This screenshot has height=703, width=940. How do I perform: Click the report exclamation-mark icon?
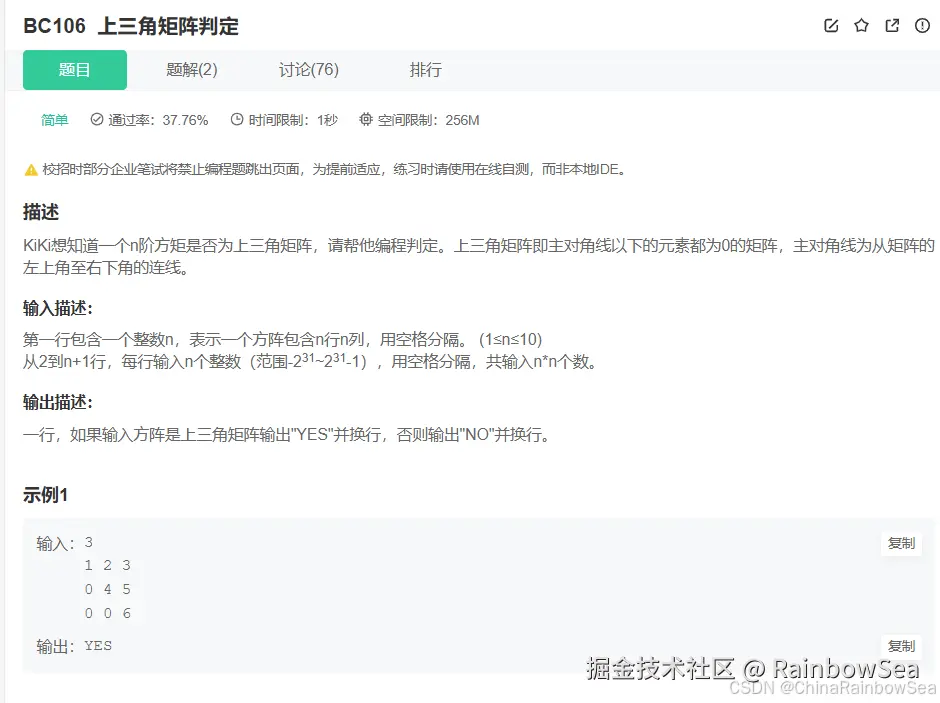[x=921, y=27]
